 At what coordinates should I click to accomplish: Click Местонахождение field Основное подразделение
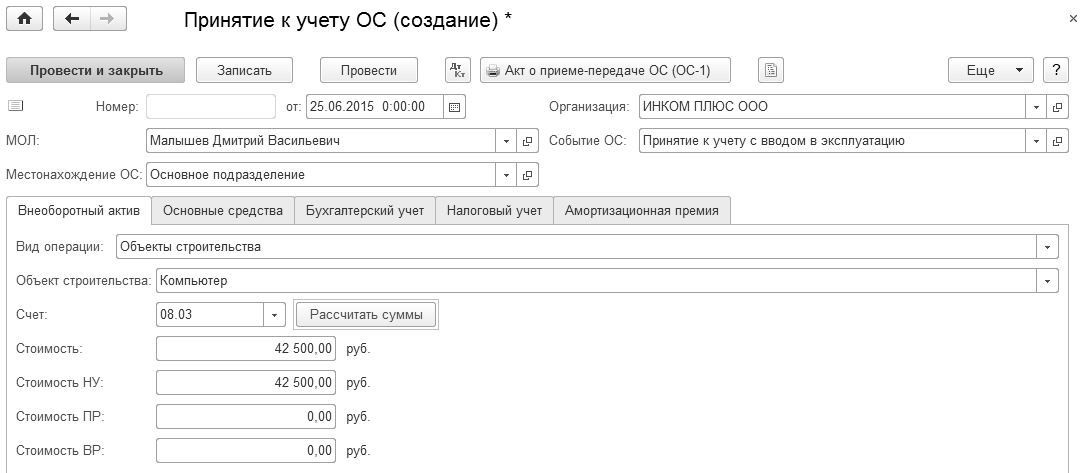point(321,175)
